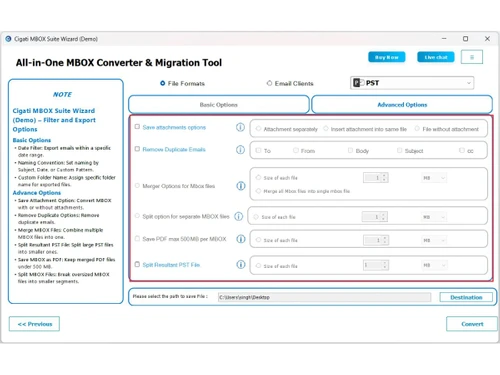Click the PST format icon in dropdown
The image size is (500, 375).
(x=358, y=83)
